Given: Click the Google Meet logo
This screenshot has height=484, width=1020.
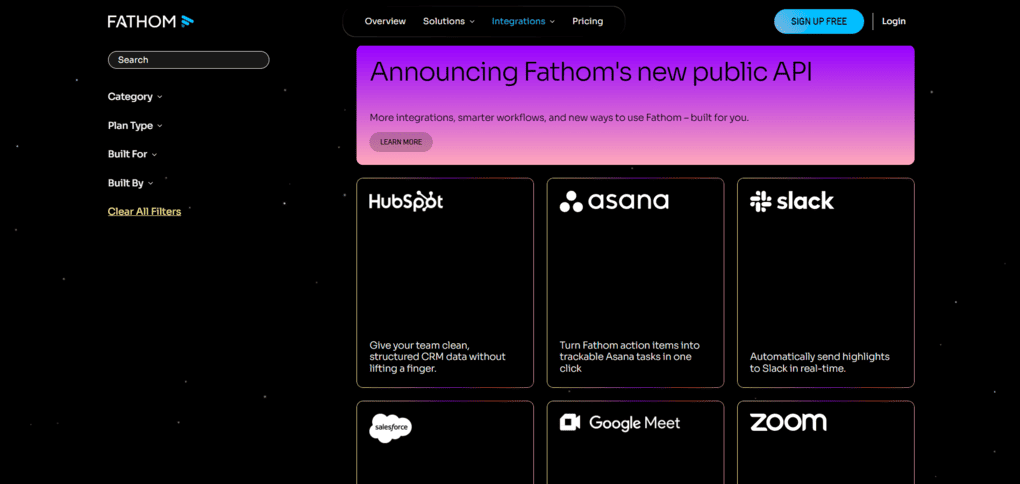Looking at the screenshot, I should 620,423.
